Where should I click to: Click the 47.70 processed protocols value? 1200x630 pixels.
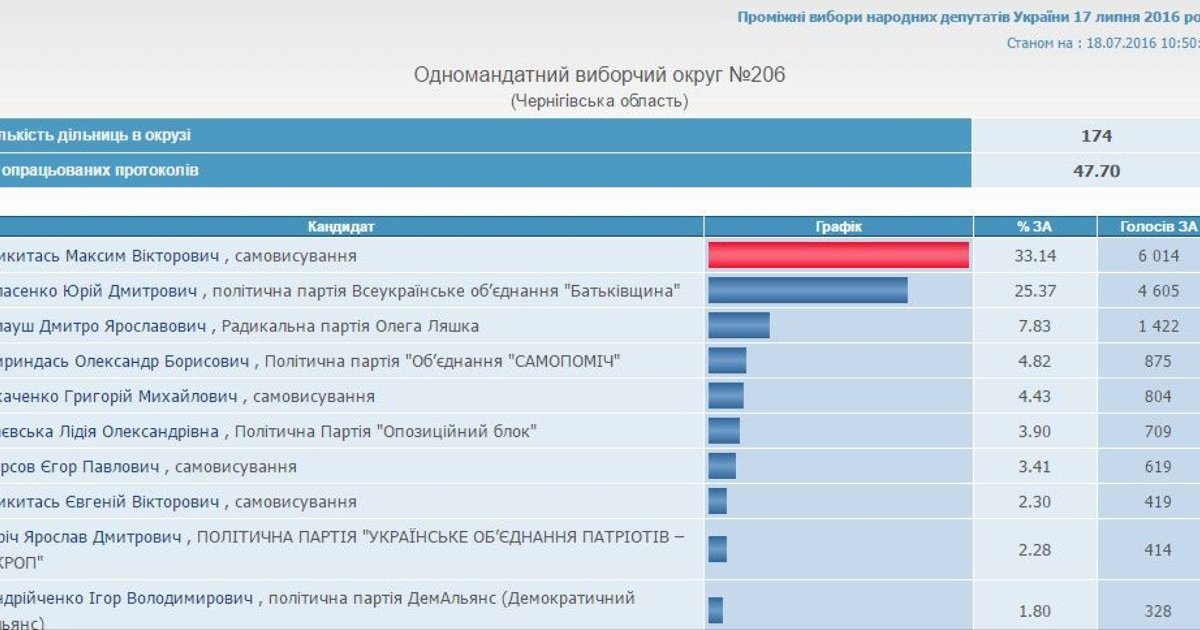point(1096,170)
